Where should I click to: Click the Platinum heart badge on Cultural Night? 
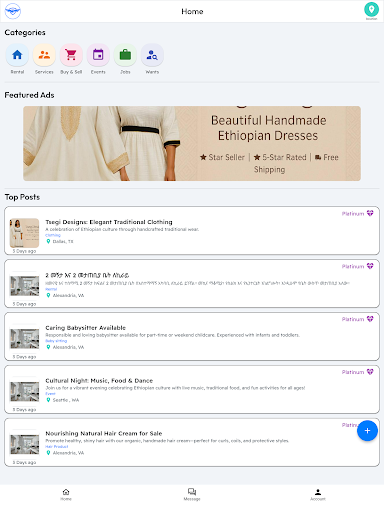(x=370, y=372)
